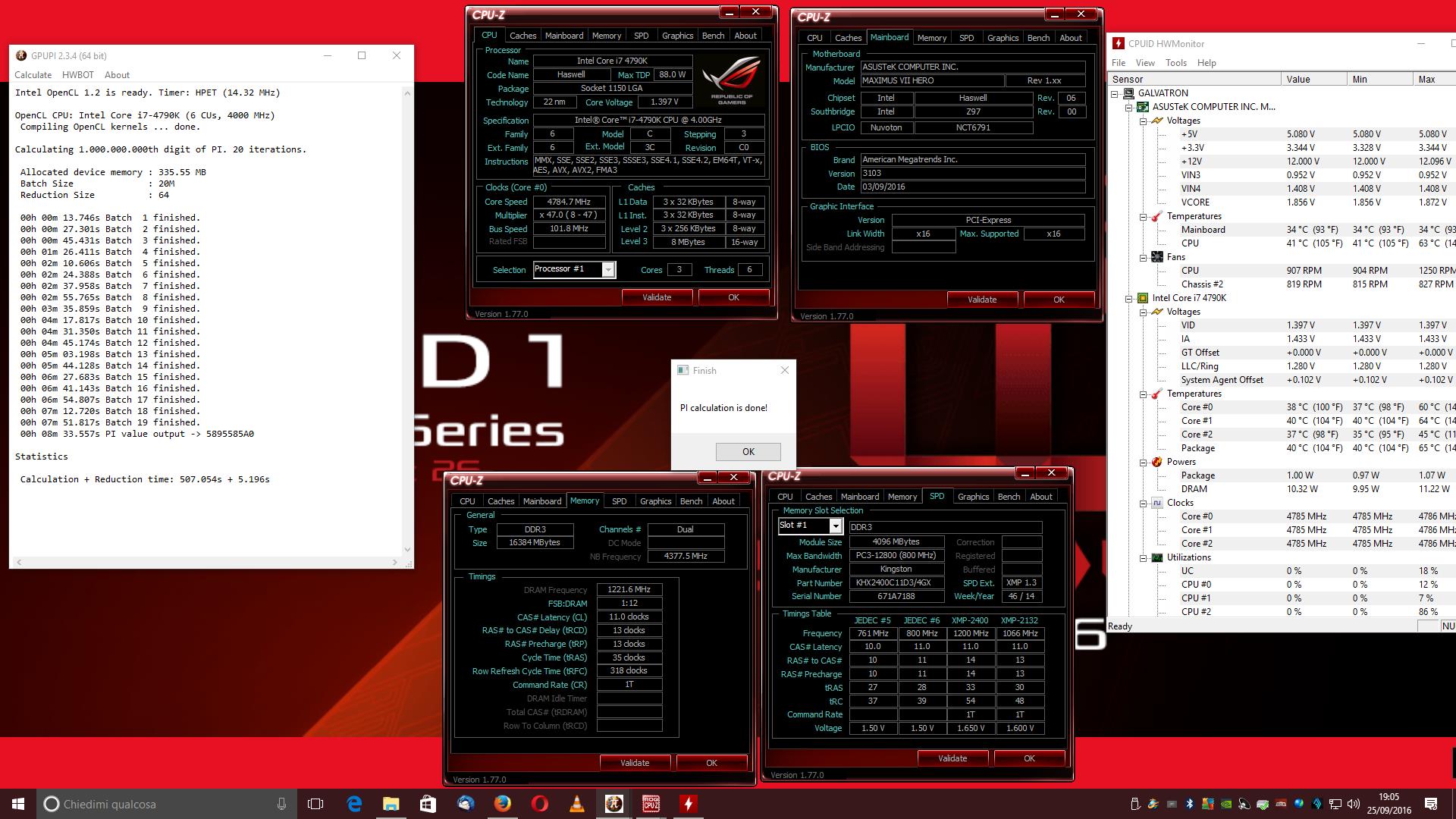The width and height of the screenshot is (1456, 819).
Task: Click the mainboard model MAXIMUS VII HERO
Action: pyautogui.click(x=931, y=80)
